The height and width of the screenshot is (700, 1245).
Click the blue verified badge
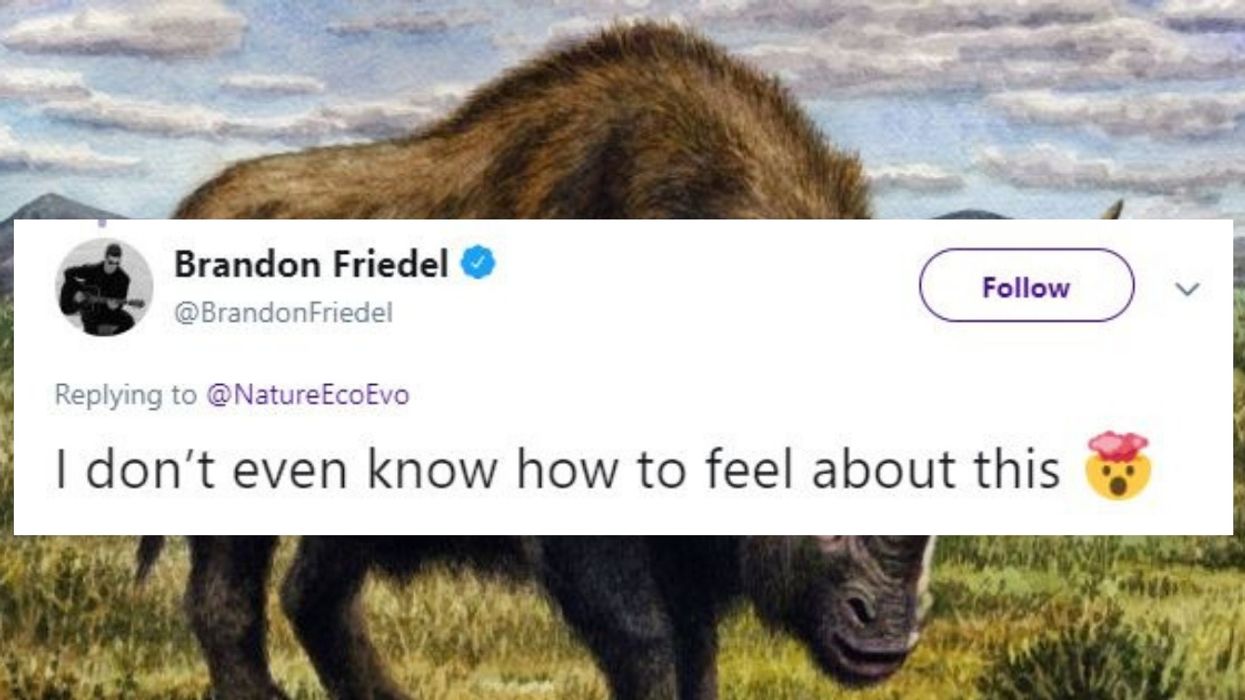click(479, 265)
